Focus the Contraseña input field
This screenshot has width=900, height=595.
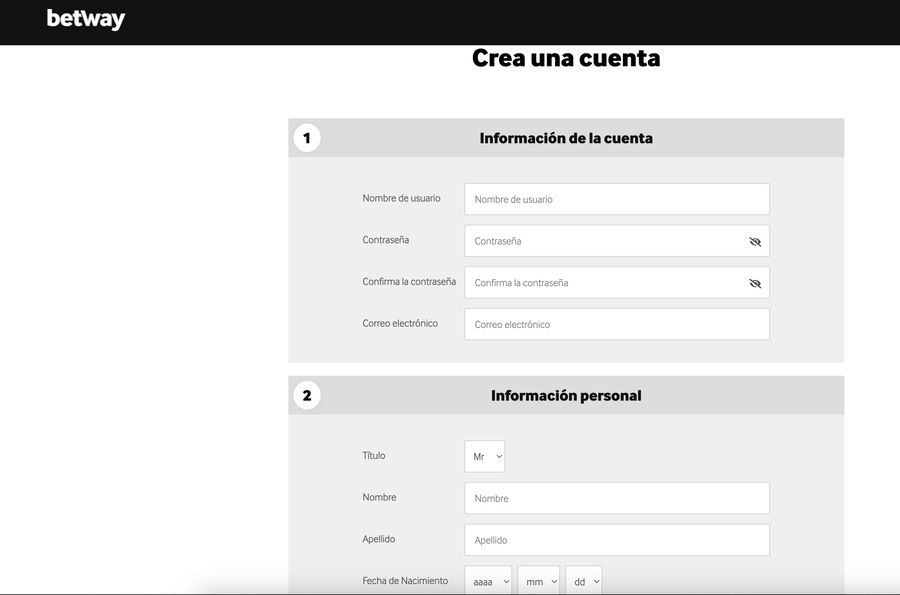pyautogui.click(x=617, y=241)
